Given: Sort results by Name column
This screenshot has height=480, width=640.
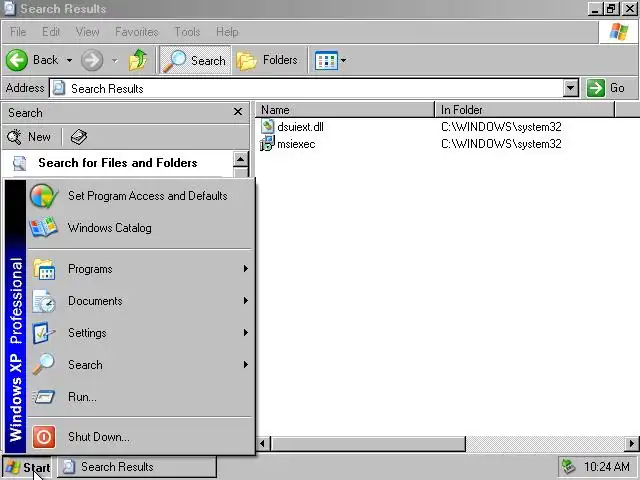Looking at the screenshot, I should [x=345, y=109].
